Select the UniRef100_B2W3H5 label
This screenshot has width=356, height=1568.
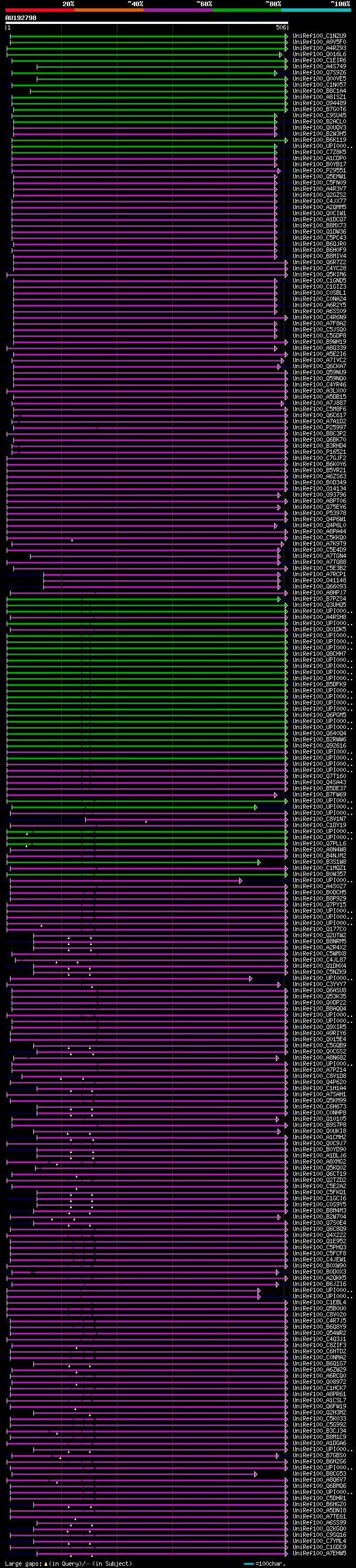click(x=319, y=133)
